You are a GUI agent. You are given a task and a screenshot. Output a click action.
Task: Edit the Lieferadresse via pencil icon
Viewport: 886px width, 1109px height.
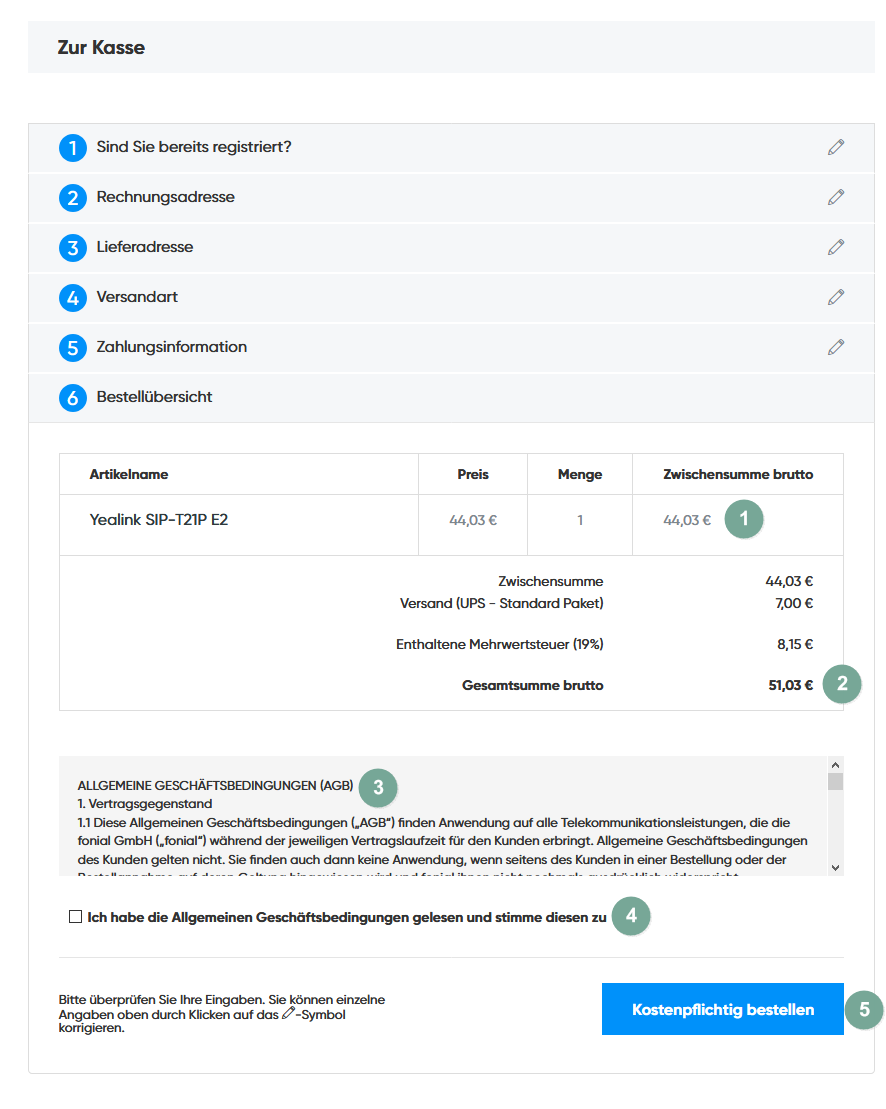(x=836, y=247)
